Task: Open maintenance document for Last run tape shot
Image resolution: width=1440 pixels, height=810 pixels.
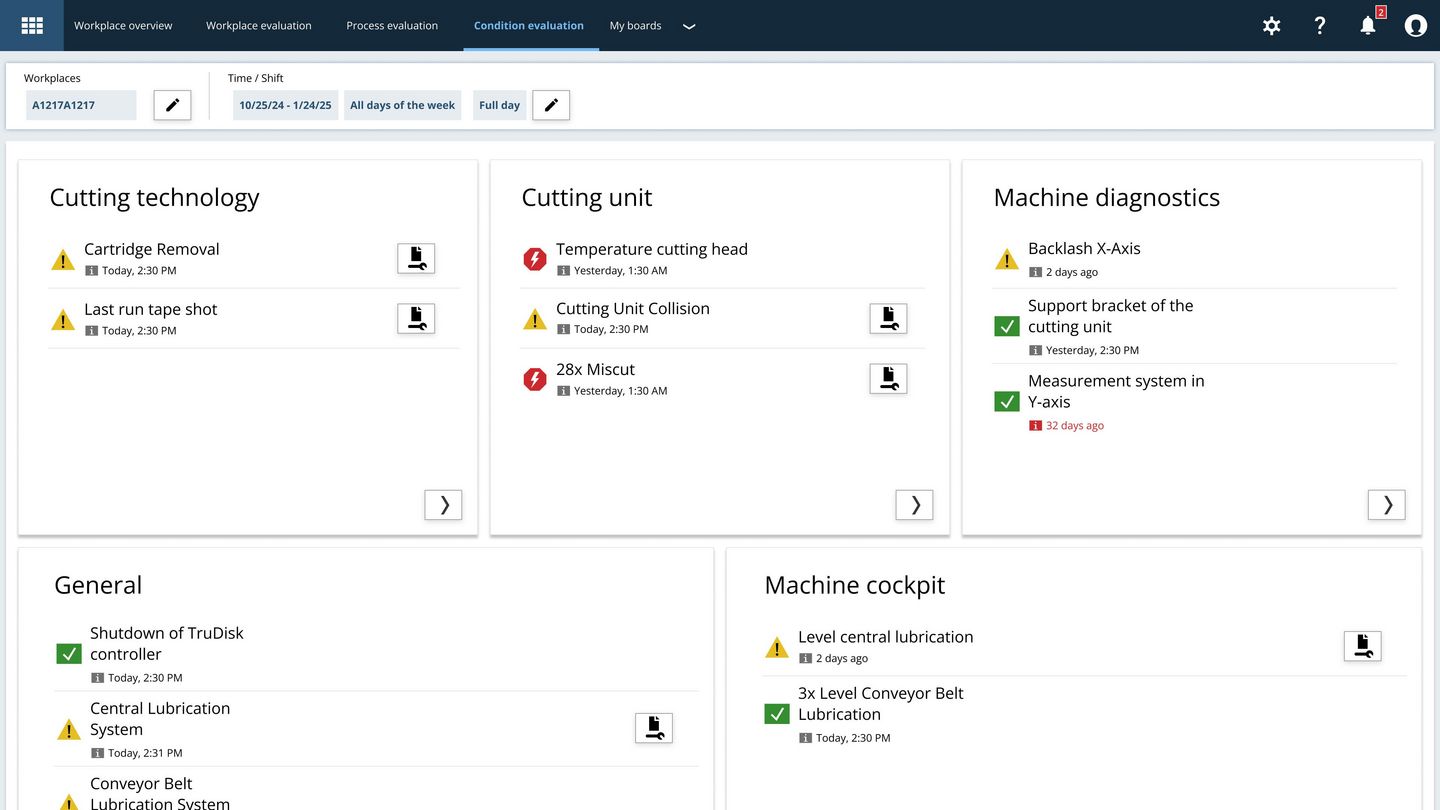Action: (416, 319)
